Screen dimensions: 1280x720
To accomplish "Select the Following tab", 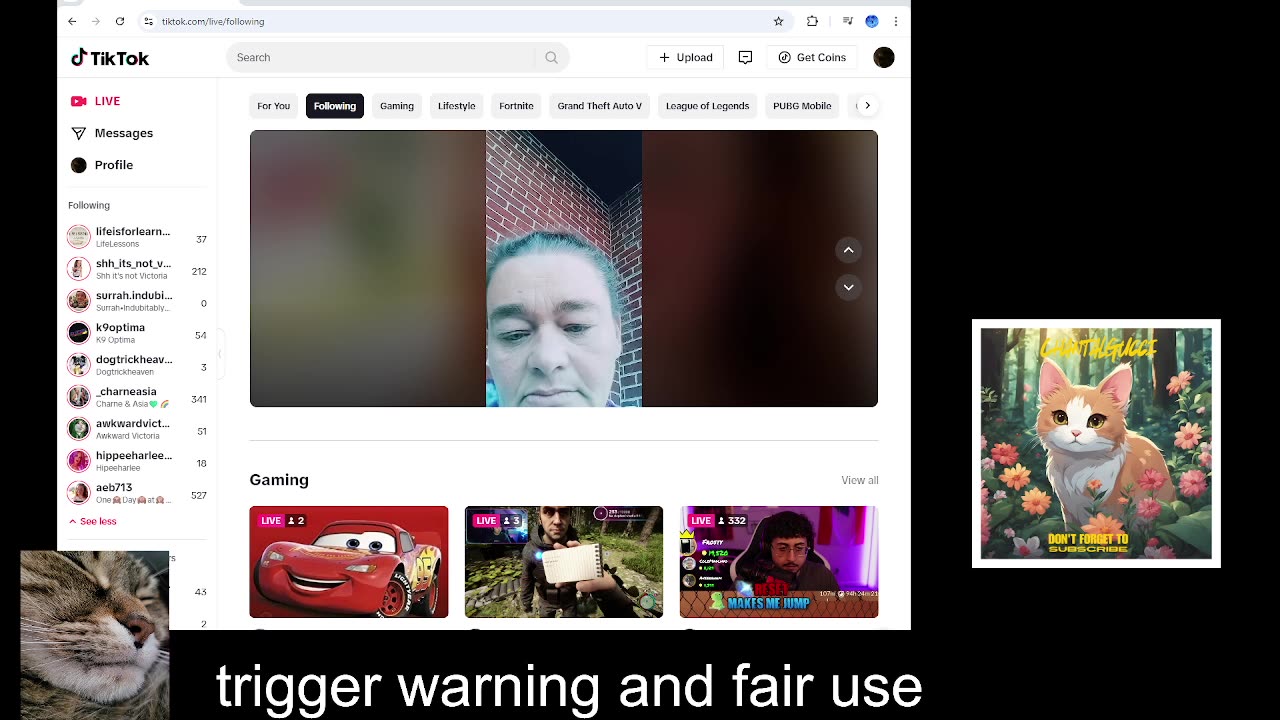I will click(335, 106).
